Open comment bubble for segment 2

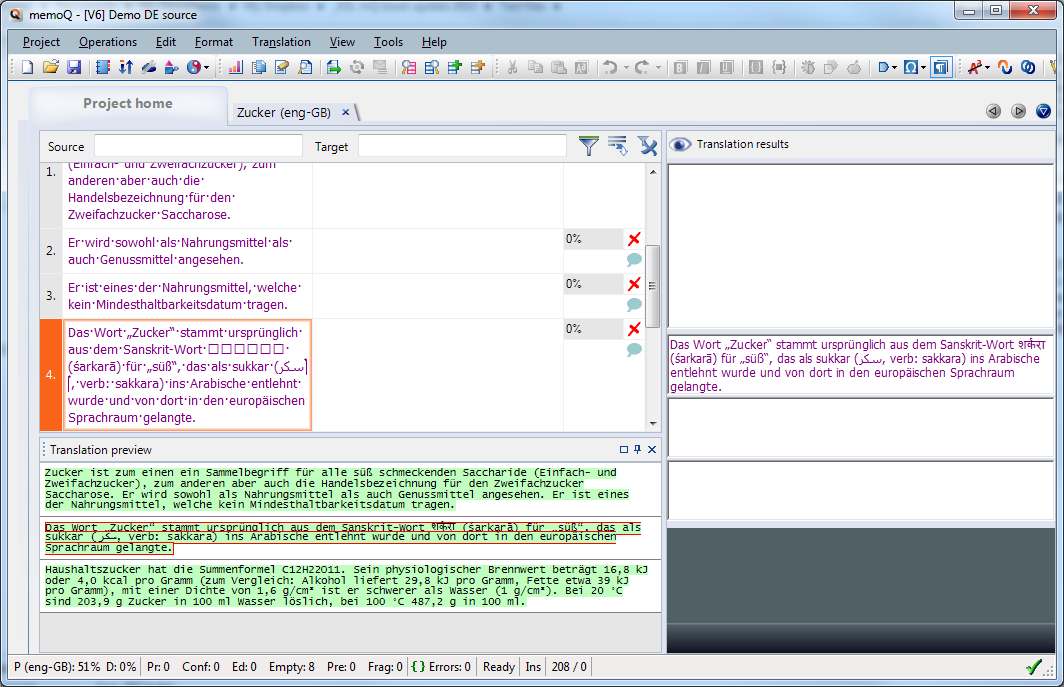coord(634,259)
